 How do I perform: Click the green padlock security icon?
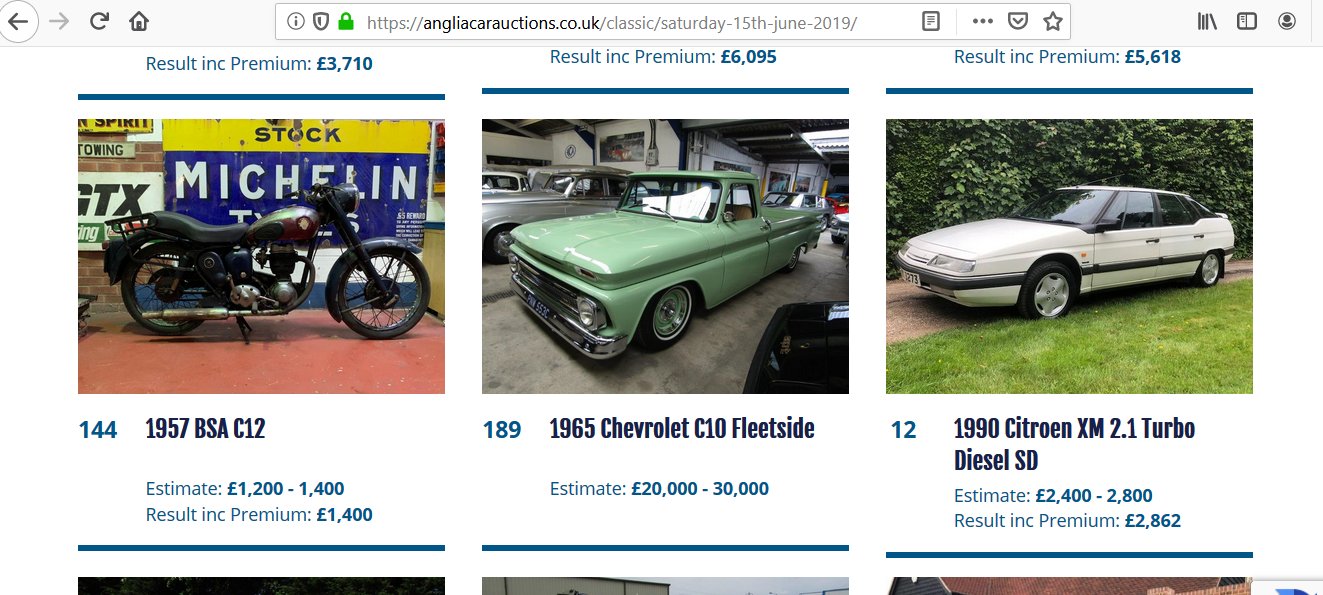coord(346,21)
